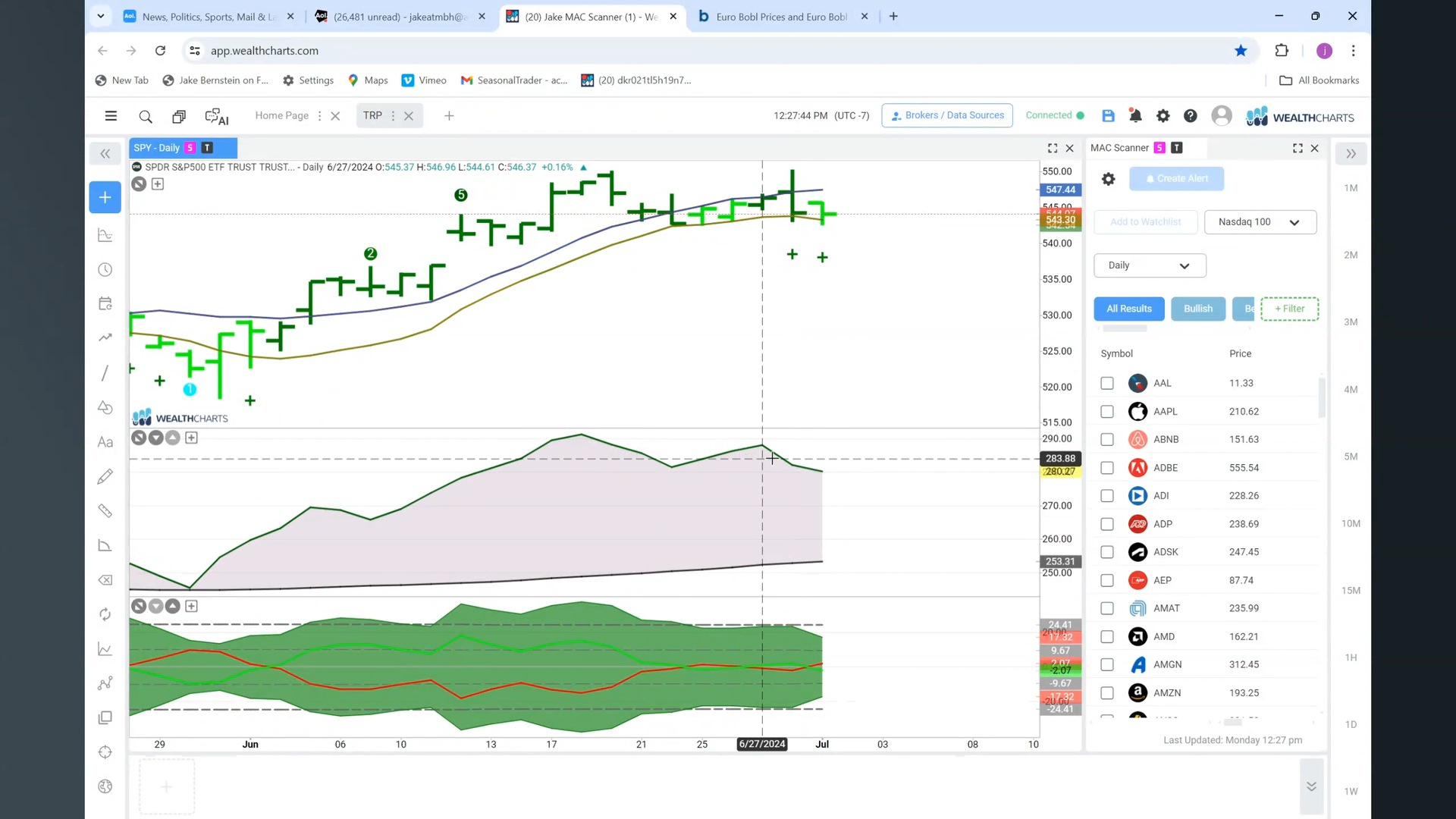Open Home Page tab options menu

click(319, 116)
